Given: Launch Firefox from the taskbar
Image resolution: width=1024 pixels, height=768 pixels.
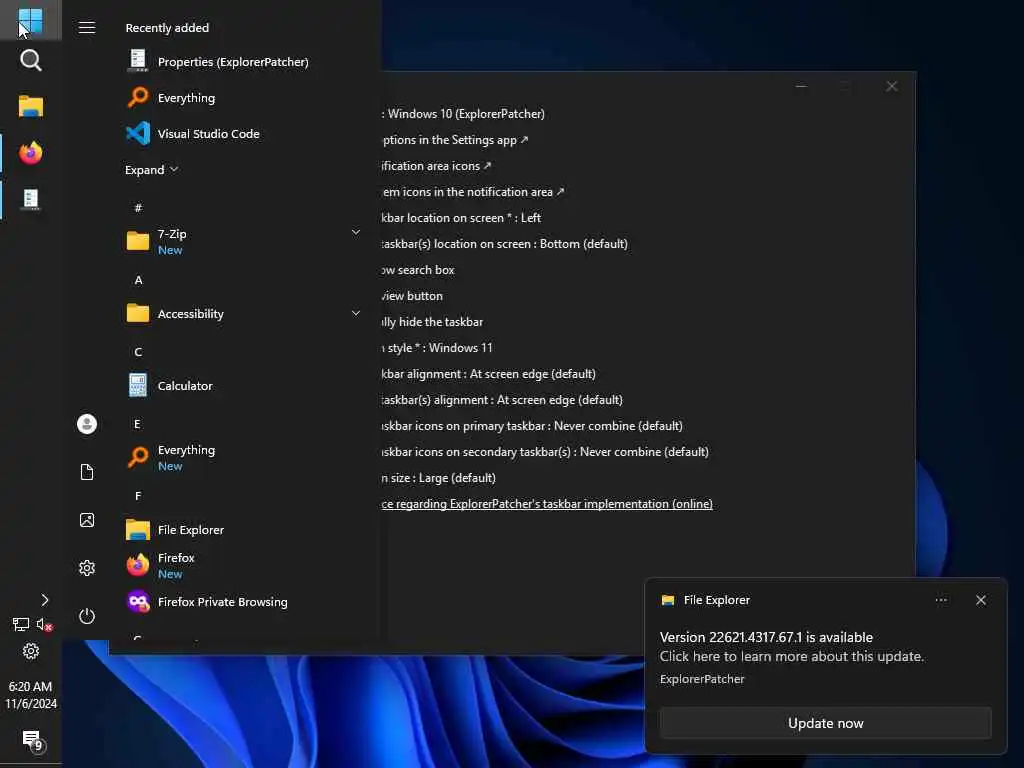Looking at the screenshot, I should pos(31,152).
